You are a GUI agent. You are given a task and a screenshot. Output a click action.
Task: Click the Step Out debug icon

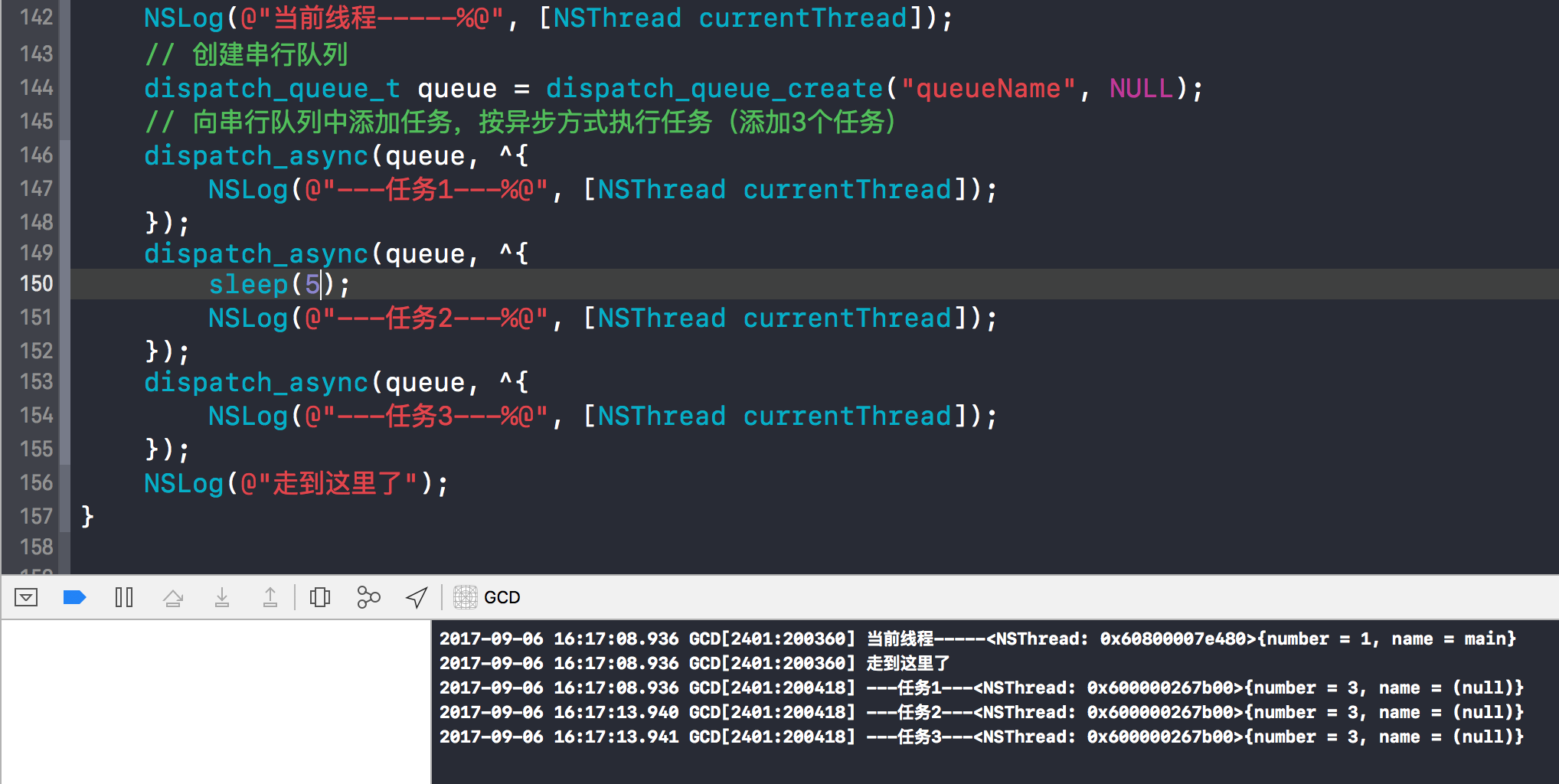(x=270, y=597)
